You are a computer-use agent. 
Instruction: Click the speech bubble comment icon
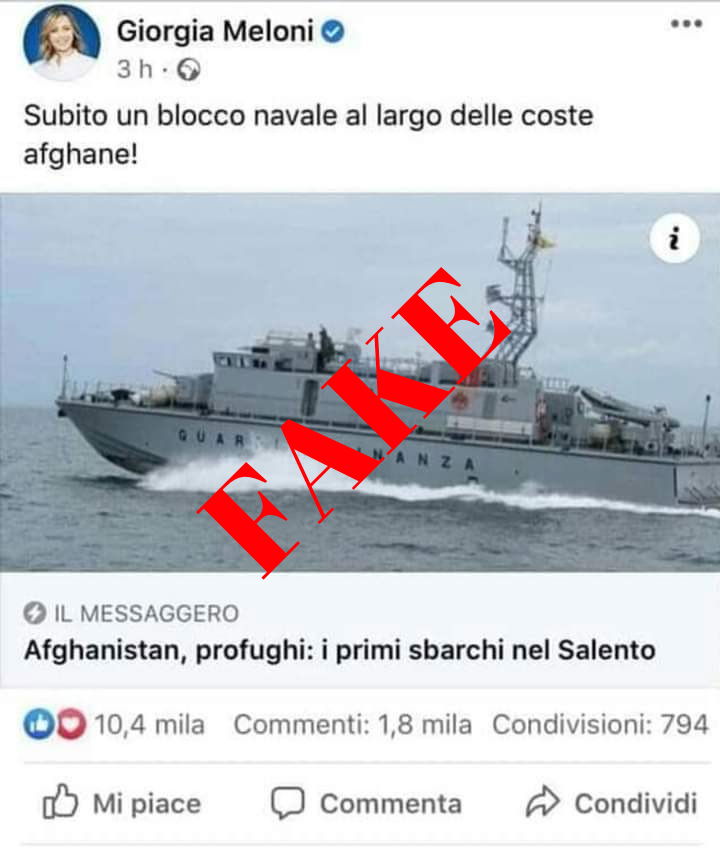coord(288,803)
